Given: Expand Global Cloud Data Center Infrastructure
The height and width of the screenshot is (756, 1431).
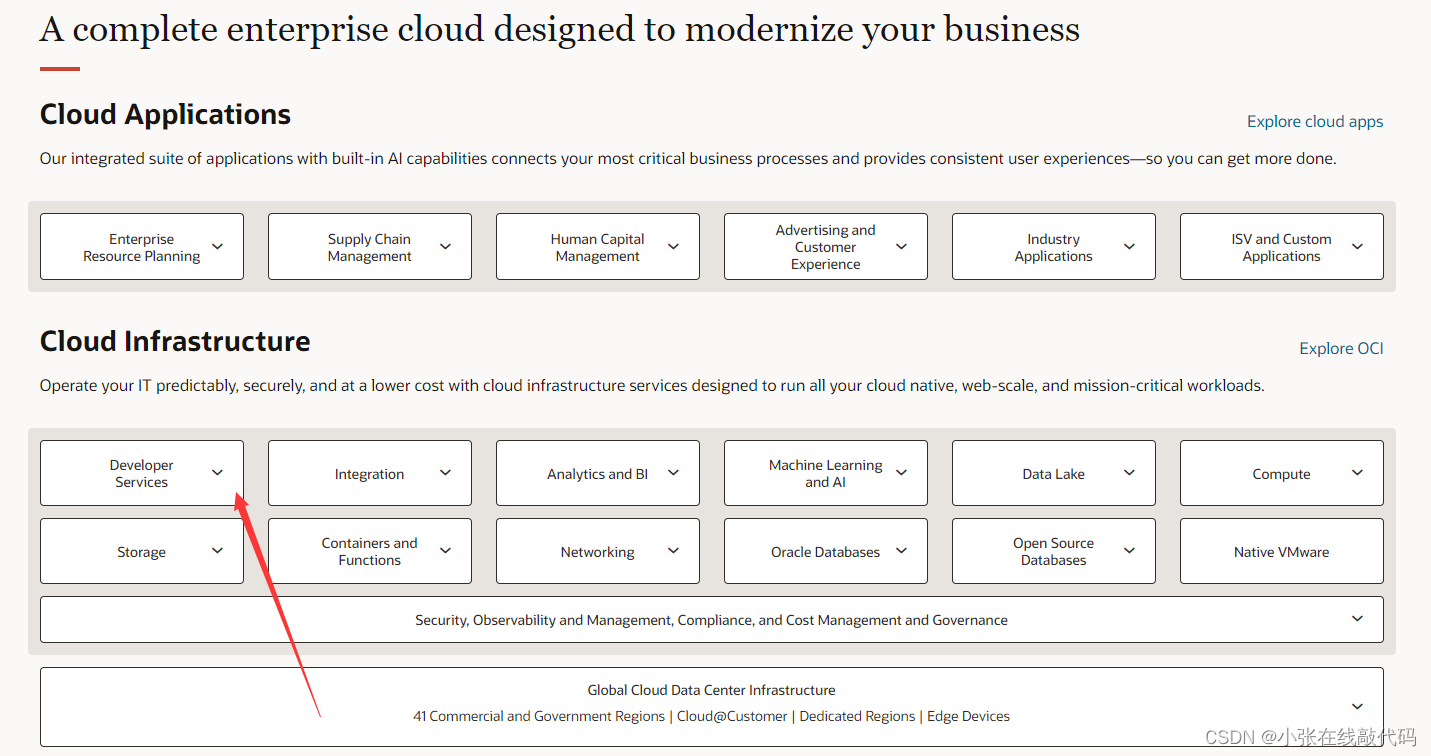Looking at the screenshot, I should click(712, 706).
